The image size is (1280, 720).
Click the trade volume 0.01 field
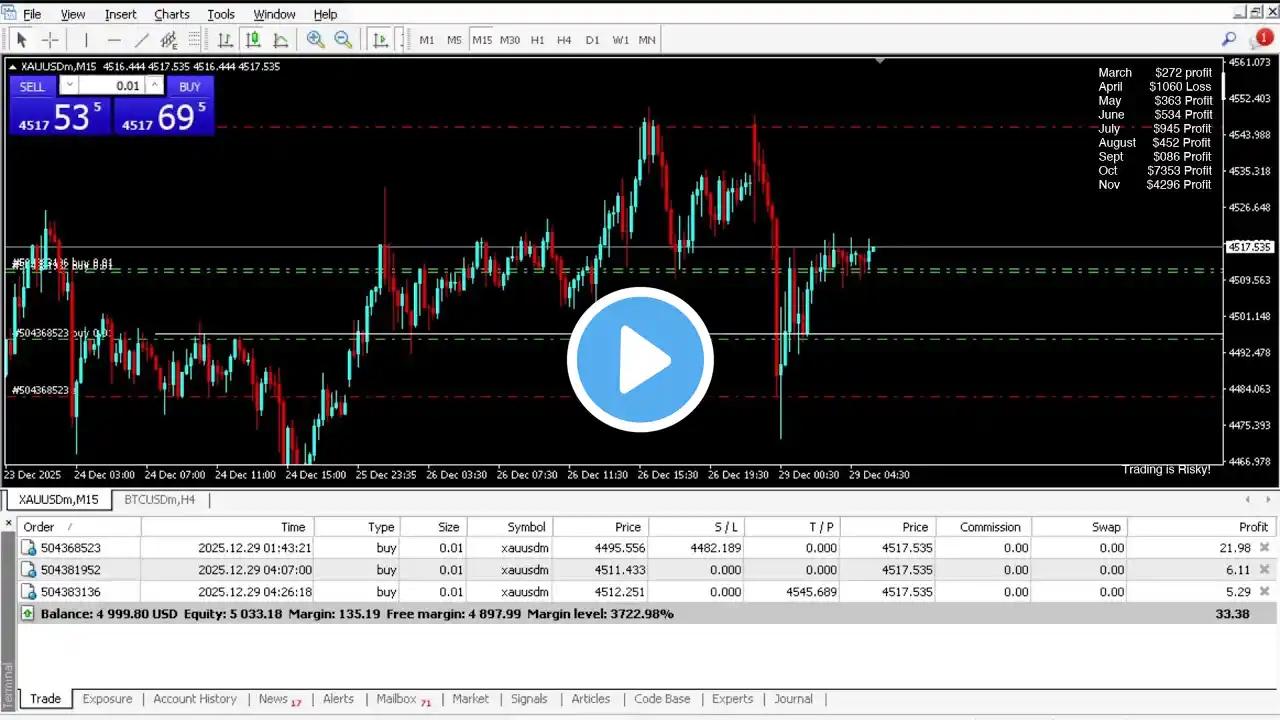(x=112, y=86)
